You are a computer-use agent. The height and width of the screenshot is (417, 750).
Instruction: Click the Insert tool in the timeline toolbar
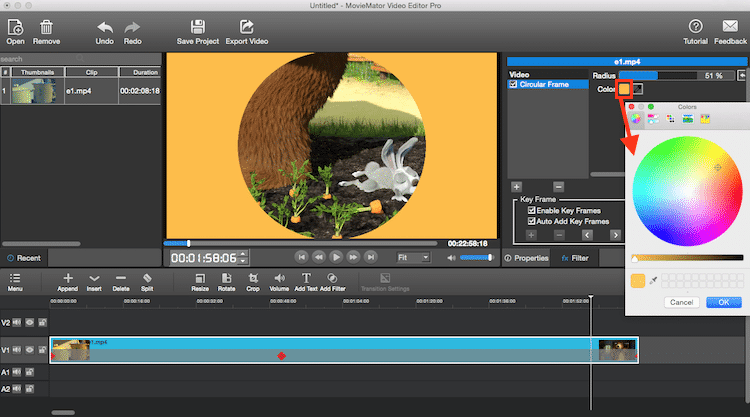pos(94,282)
